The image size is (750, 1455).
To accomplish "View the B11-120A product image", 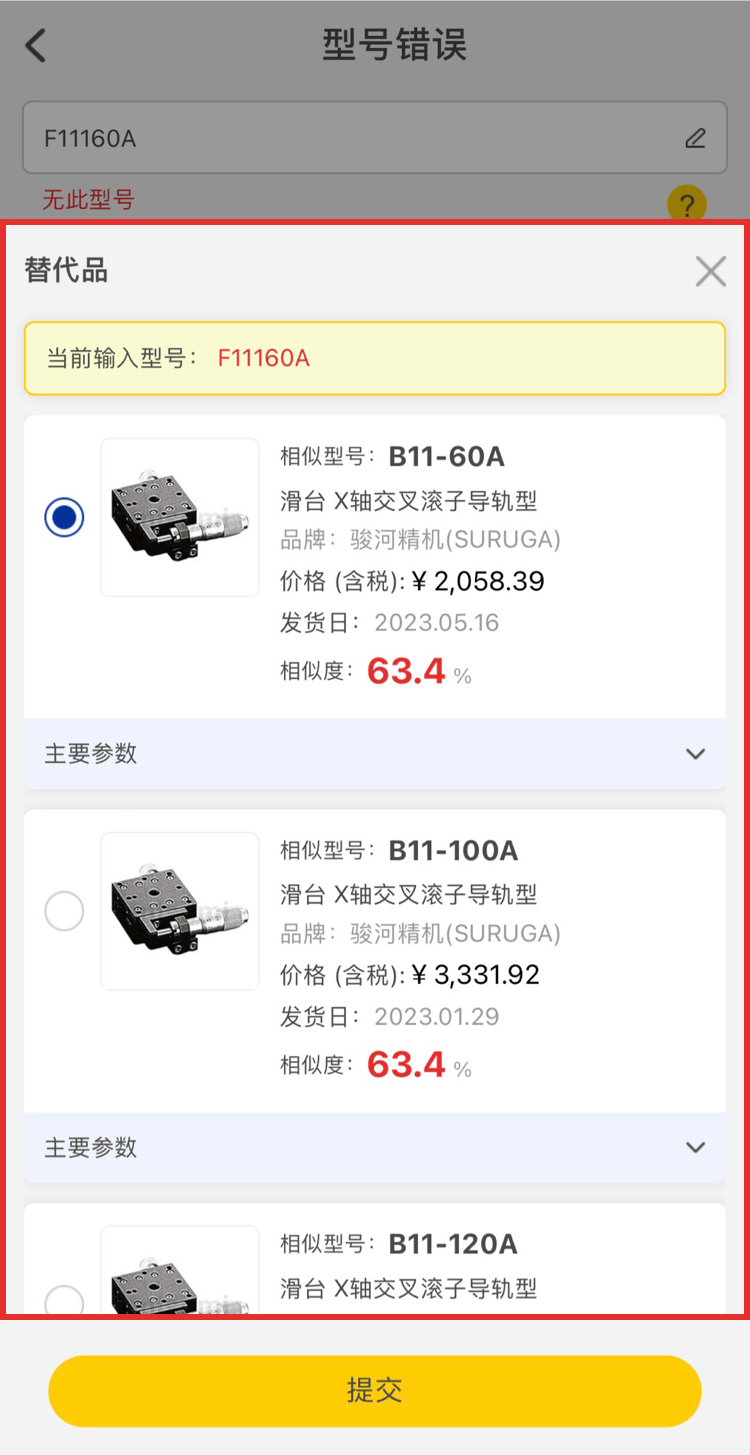I will point(180,1272).
